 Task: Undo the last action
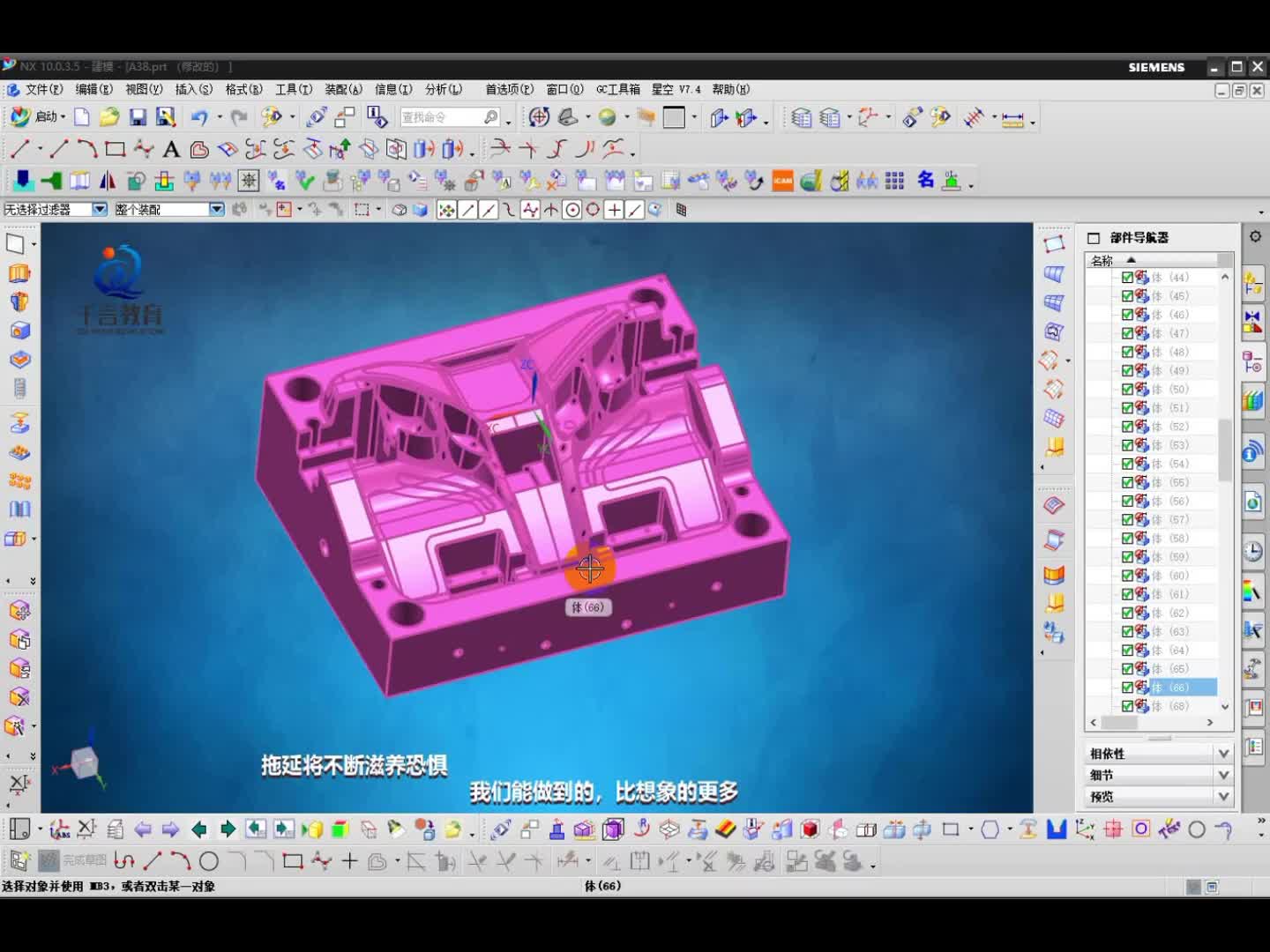coord(199,117)
